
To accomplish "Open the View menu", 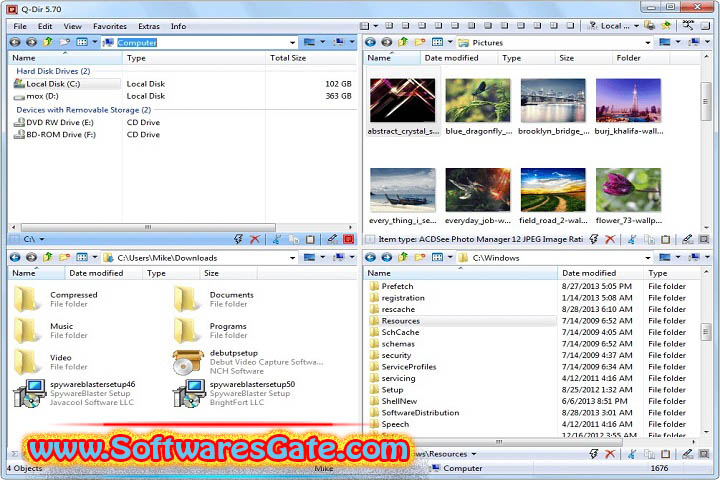I will click(73, 26).
